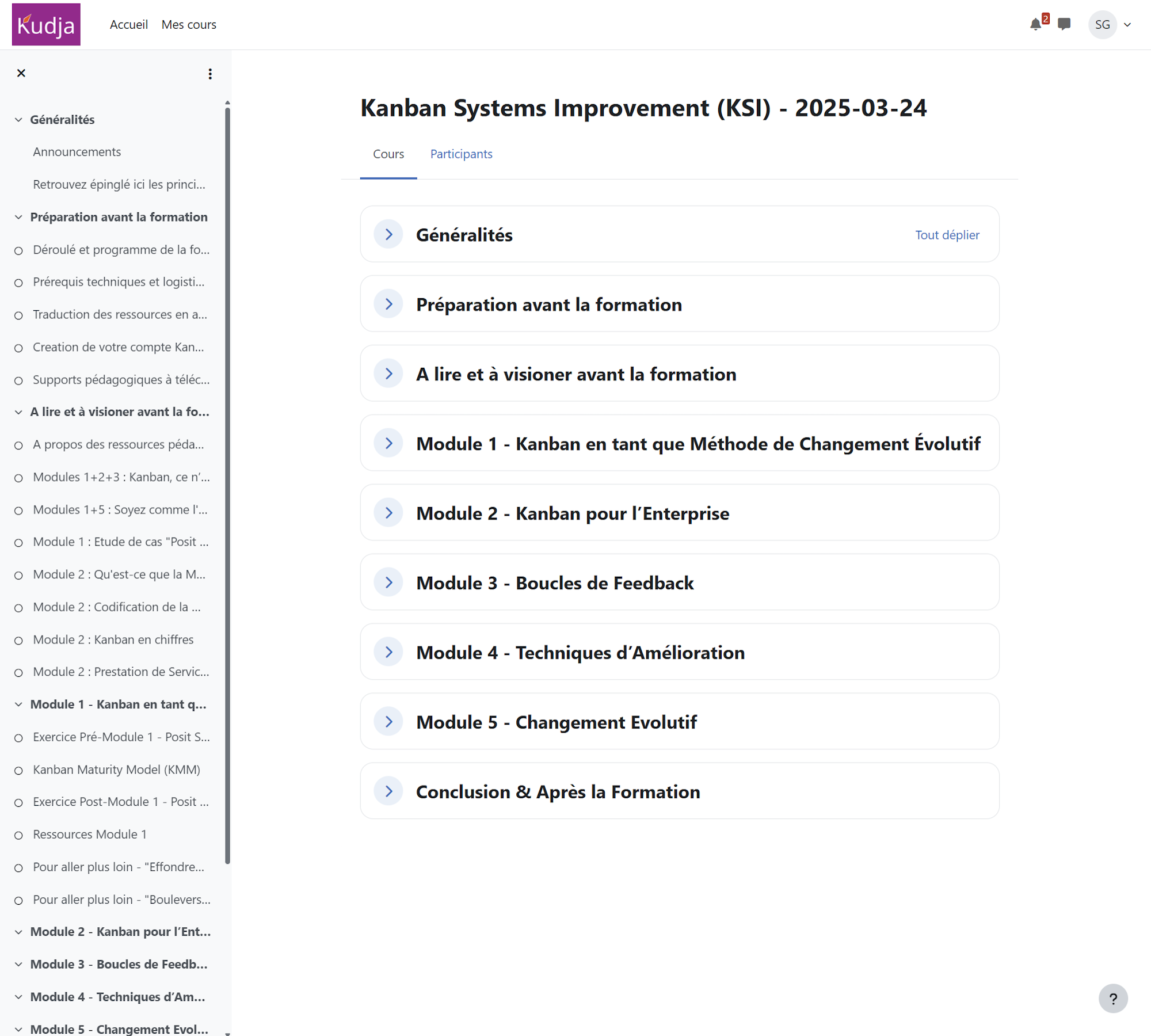Click the sidebar vertical scrollbar
The image size is (1151, 1036).
point(227,486)
